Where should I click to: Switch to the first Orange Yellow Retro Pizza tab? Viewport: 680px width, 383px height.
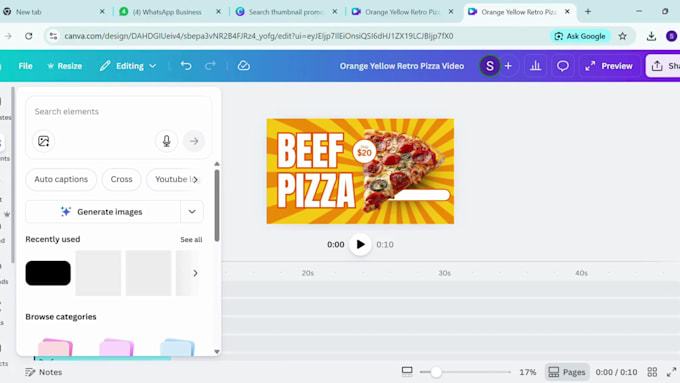click(402, 12)
